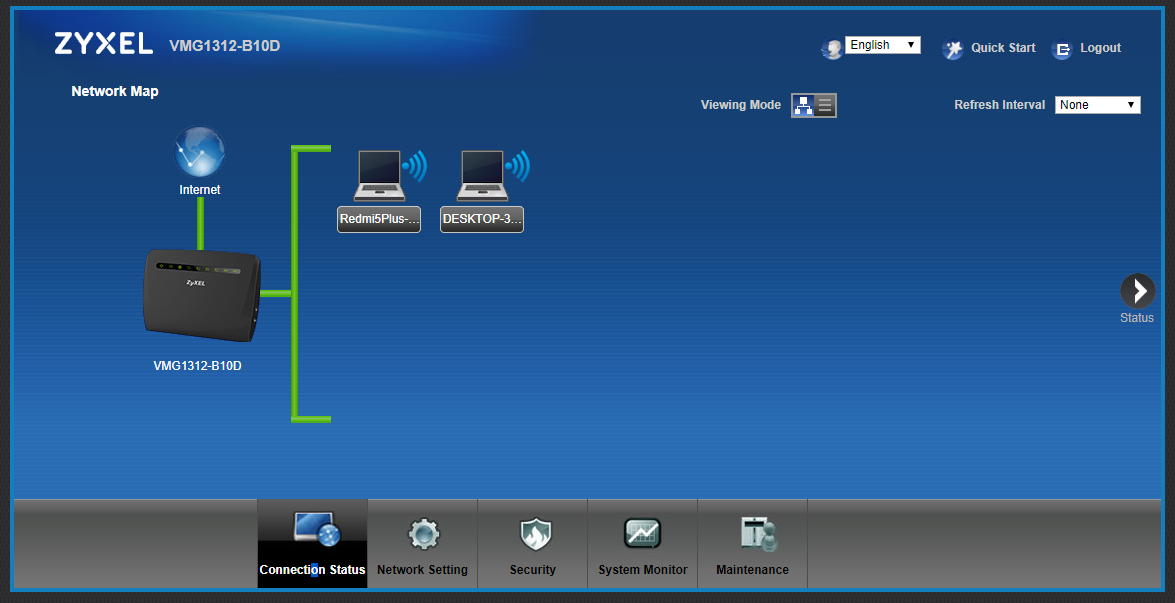Click the Connection Status monitor icon
This screenshot has width=1175, height=603.
click(x=316, y=530)
